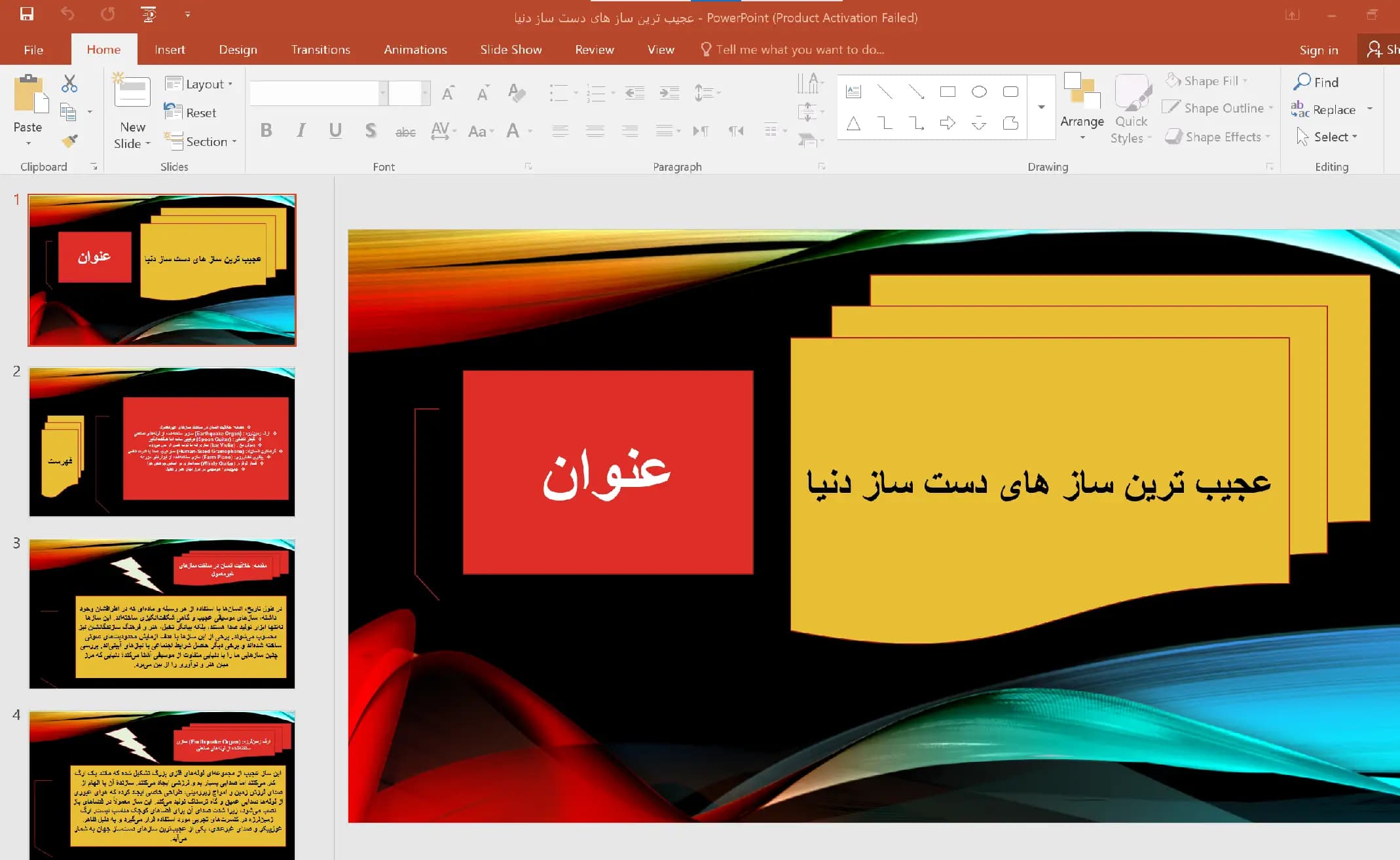Click the Increase List Level icon
Screen dimensions: 1400x860
[669, 93]
